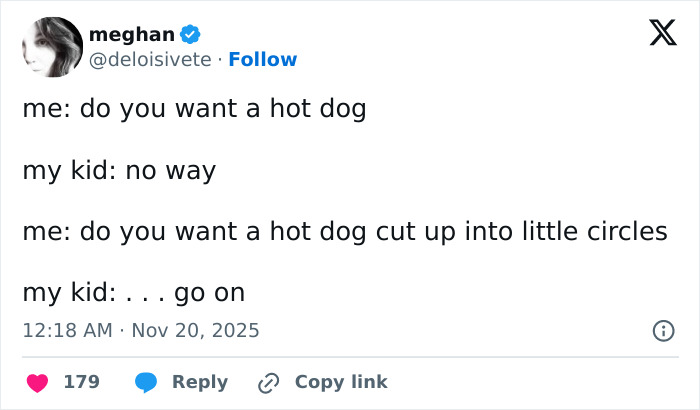The image size is (700, 410).
Task: Click the @deloisivete handle
Action: [150, 60]
